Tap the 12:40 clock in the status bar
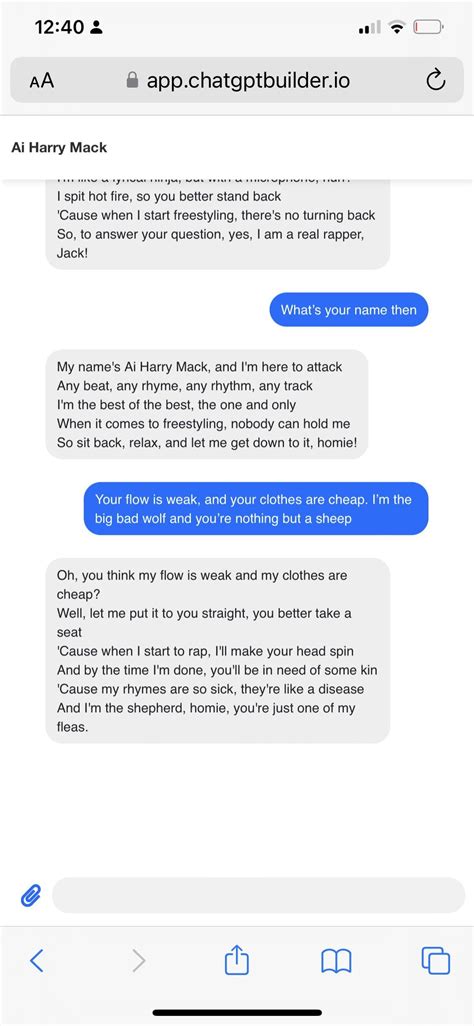 [x=58, y=27]
